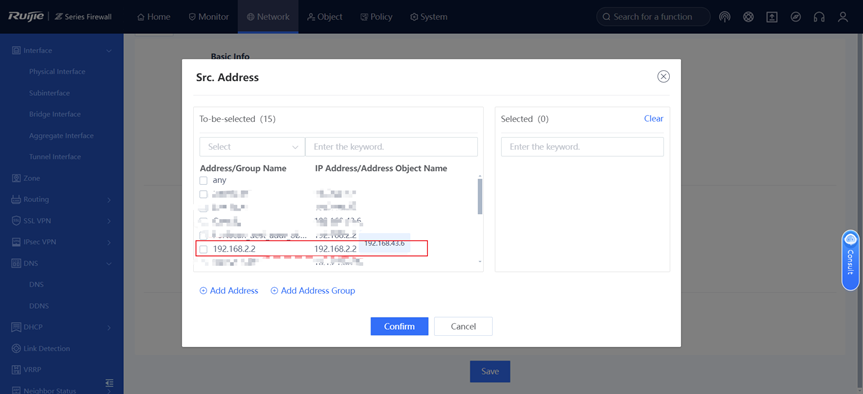
Task: Click the Interface icon in sidebar
Action: coord(16,51)
